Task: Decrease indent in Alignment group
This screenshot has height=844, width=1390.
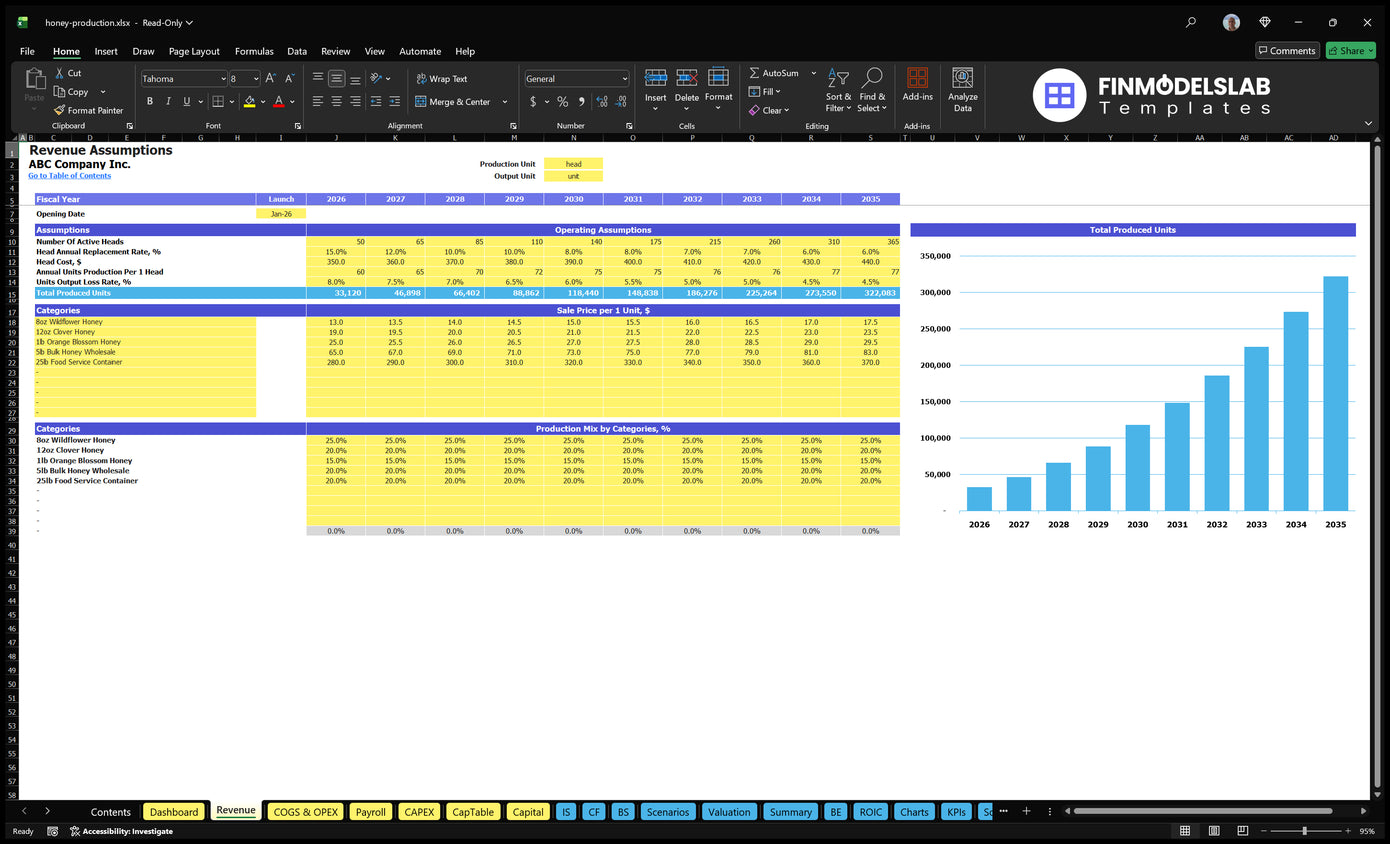Action: 376,101
